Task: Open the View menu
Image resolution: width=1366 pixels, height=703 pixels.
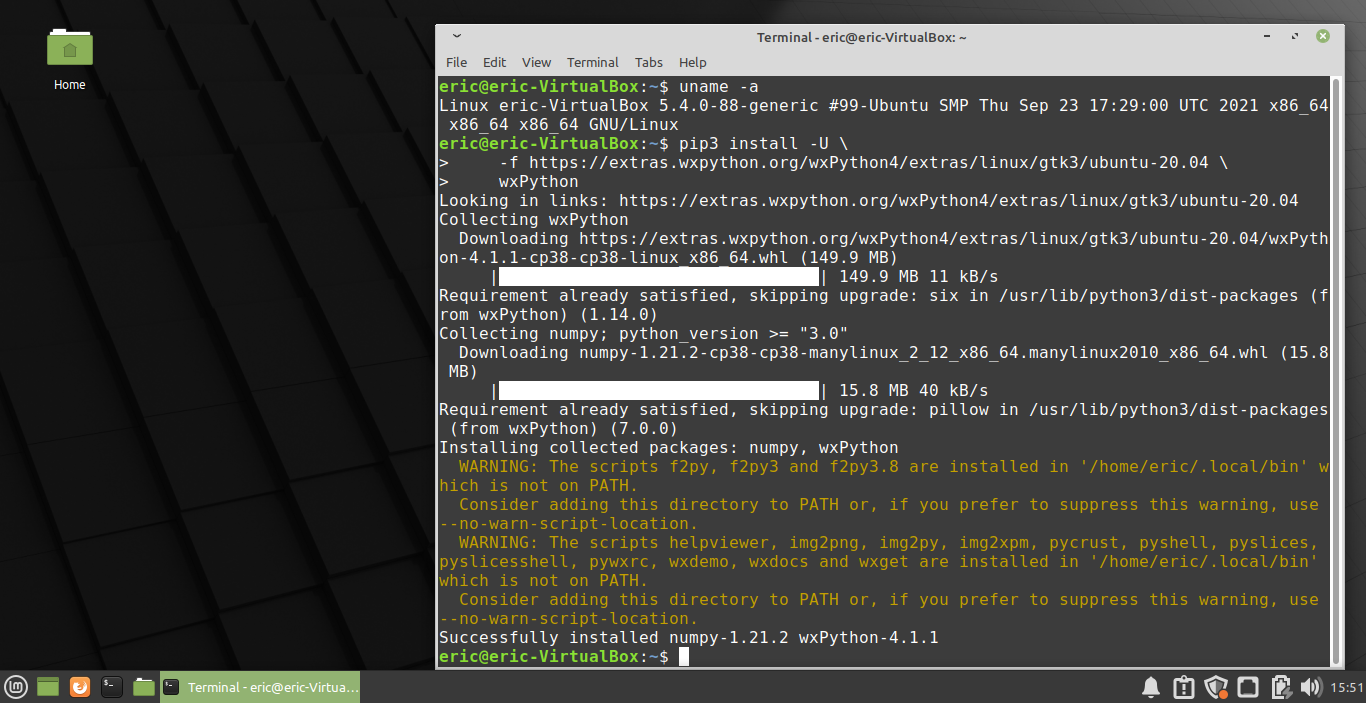Action: pyautogui.click(x=536, y=62)
